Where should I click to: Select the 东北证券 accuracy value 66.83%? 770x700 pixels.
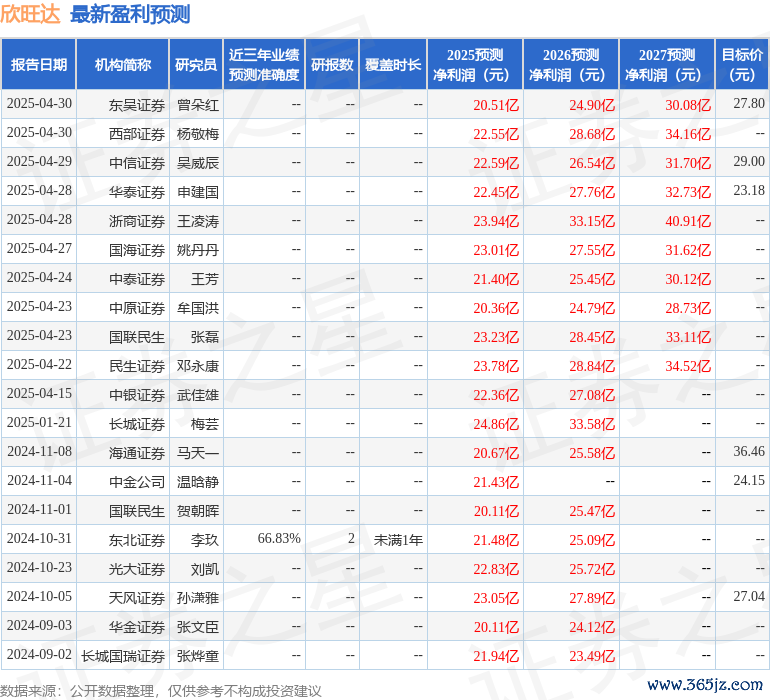pyautogui.click(x=279, y=539)
